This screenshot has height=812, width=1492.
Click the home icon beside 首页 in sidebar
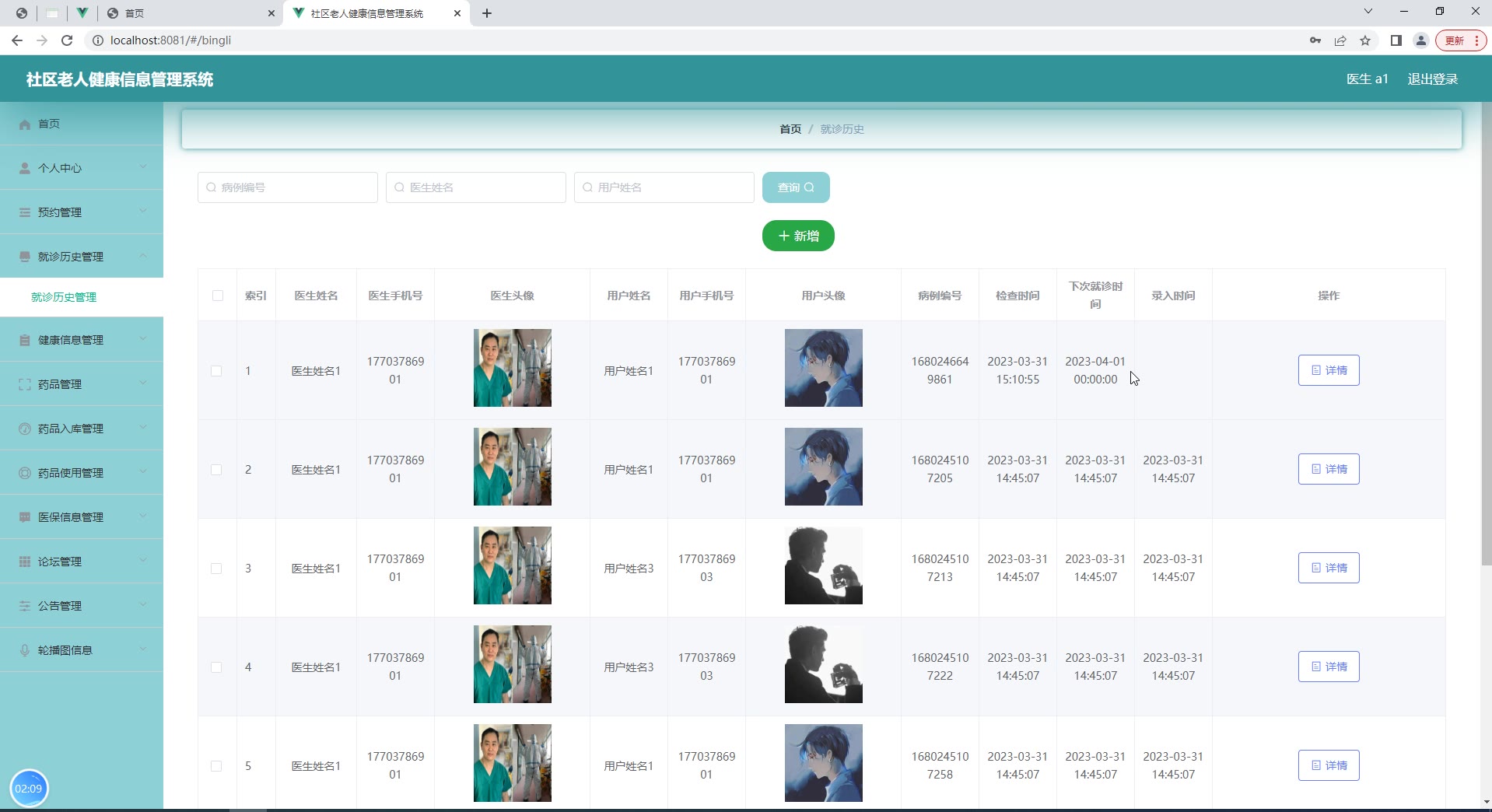(x=25, y=124)
